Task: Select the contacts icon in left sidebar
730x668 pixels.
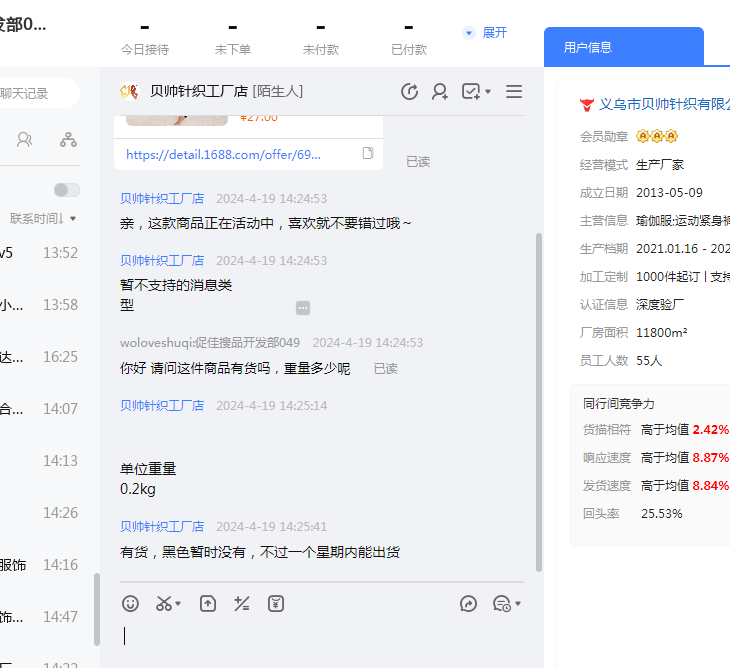Action: click(x=25, y=140)
